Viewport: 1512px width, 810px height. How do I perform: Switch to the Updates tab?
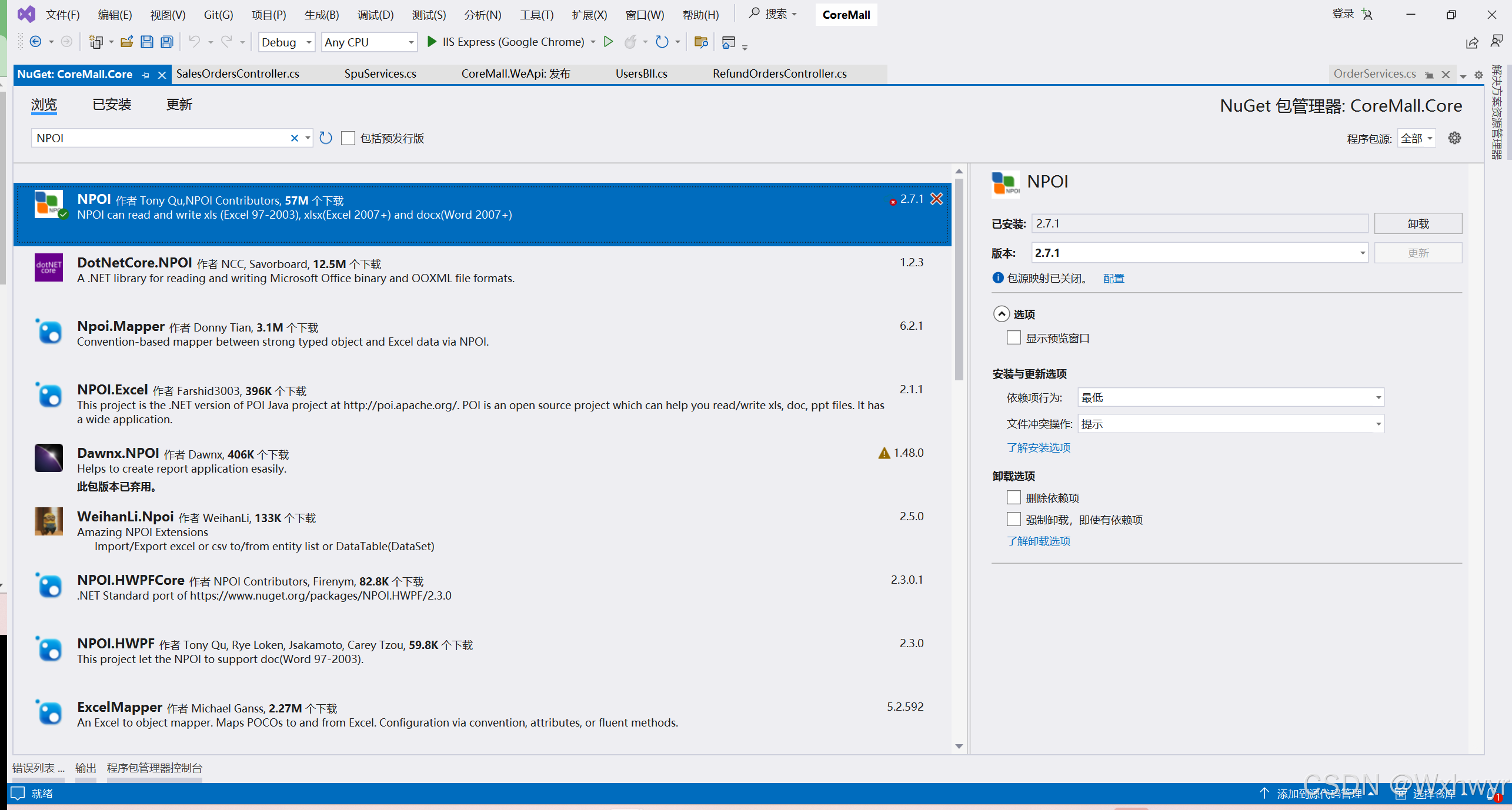coord(179,105)
